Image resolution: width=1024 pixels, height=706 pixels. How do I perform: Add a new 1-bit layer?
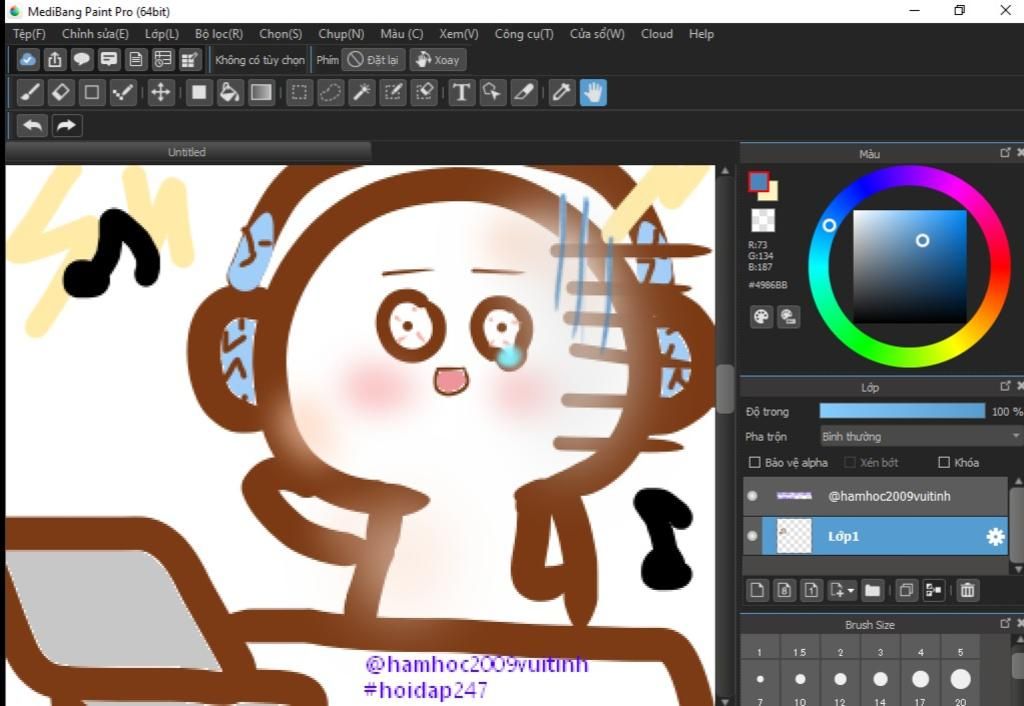(811, 590)
